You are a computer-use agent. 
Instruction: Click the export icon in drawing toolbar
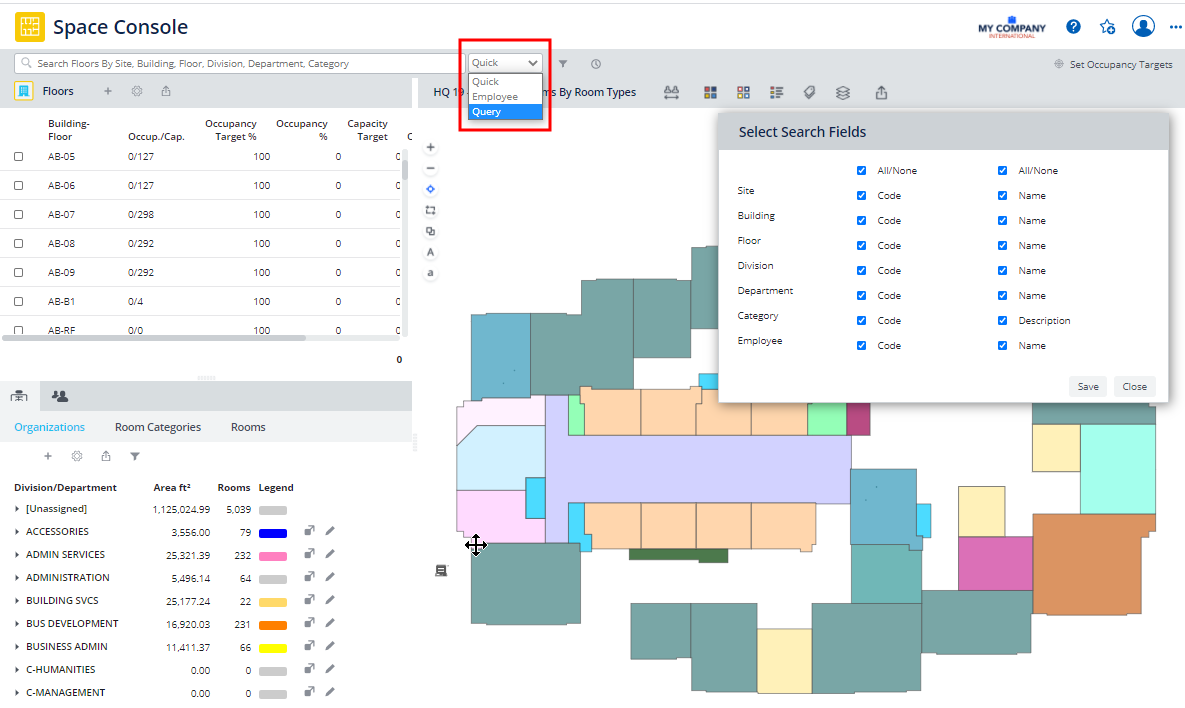pyautogui.click(x=881, y=92)
